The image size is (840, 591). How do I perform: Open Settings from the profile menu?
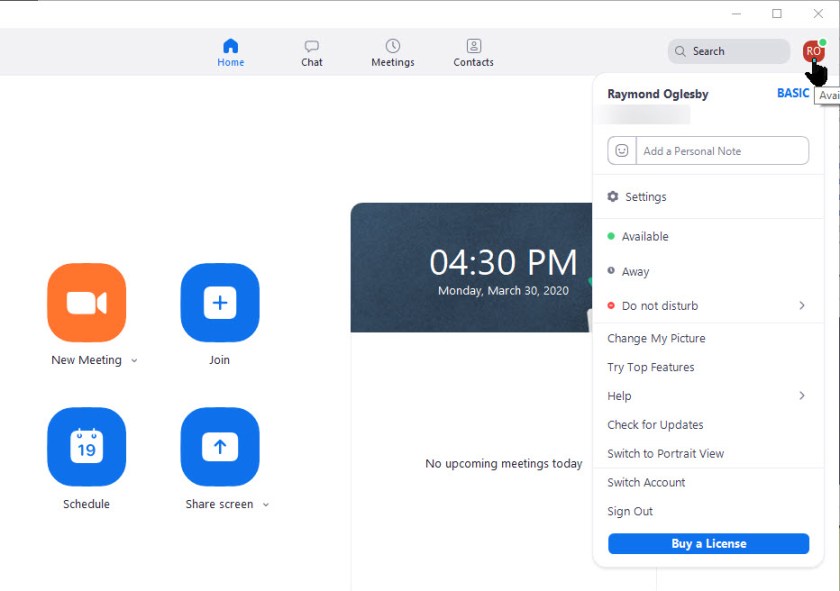click(x=645, y=197)
